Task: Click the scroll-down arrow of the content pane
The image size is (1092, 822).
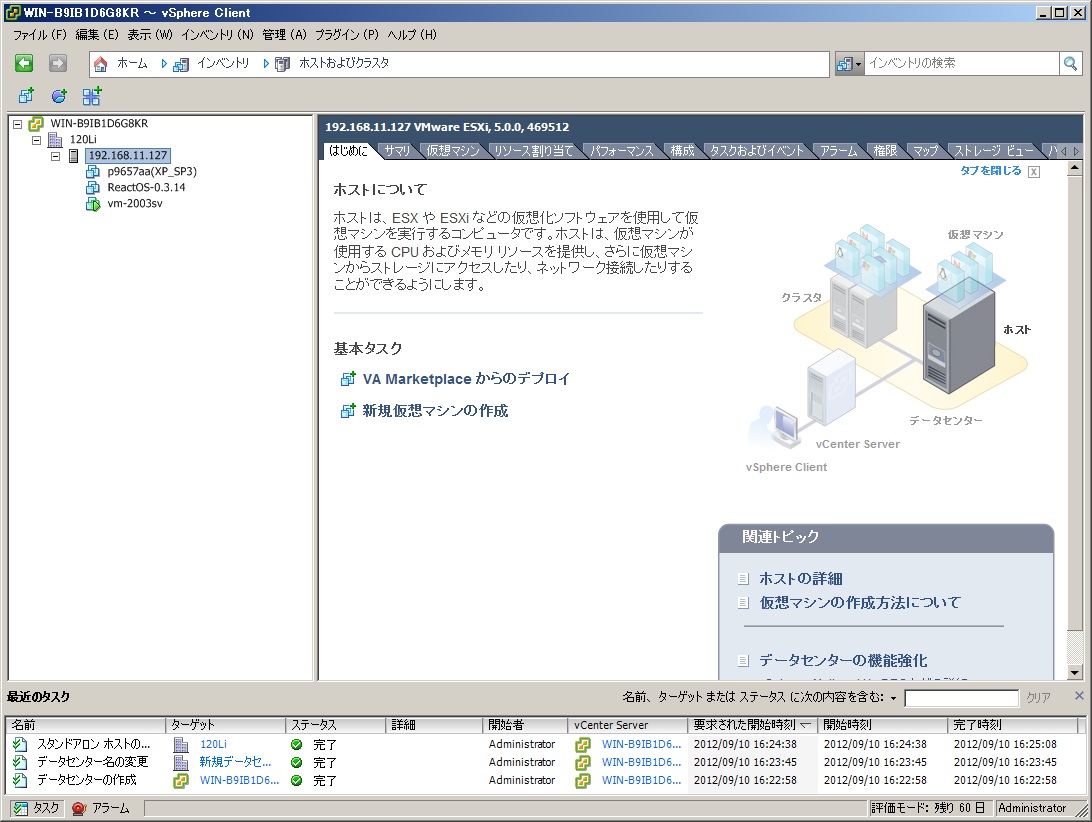Action: point(1075,673)
